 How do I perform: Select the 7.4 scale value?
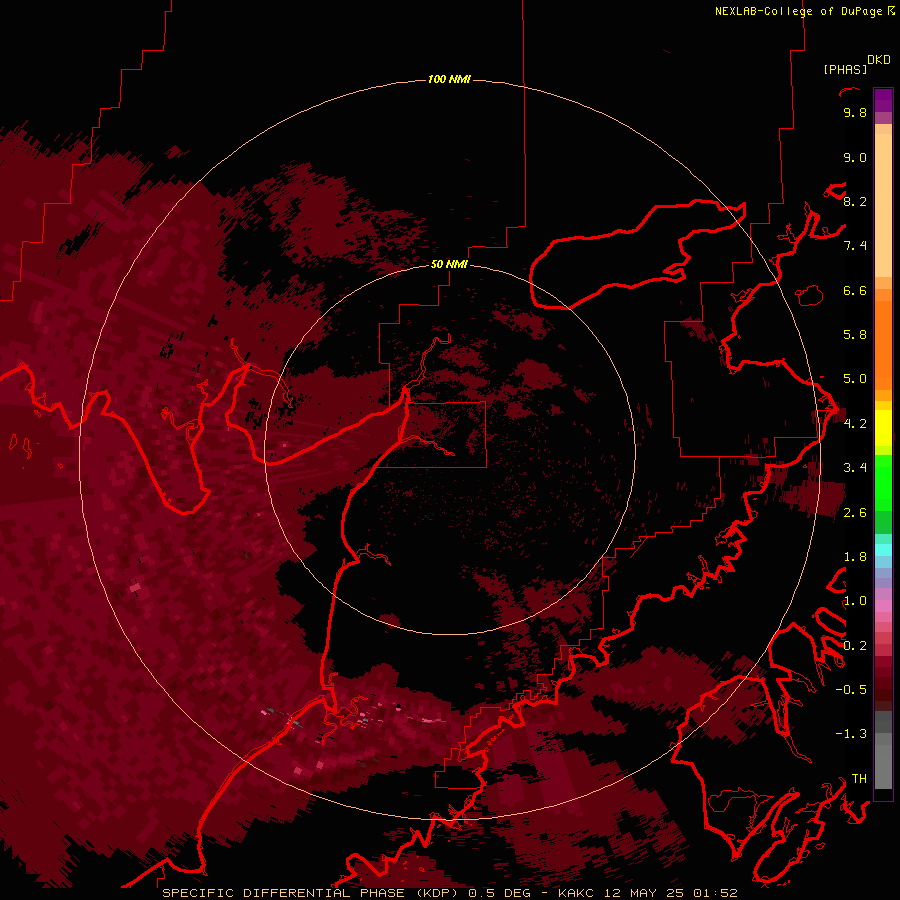pyautogui.click(x=855, y=246)
